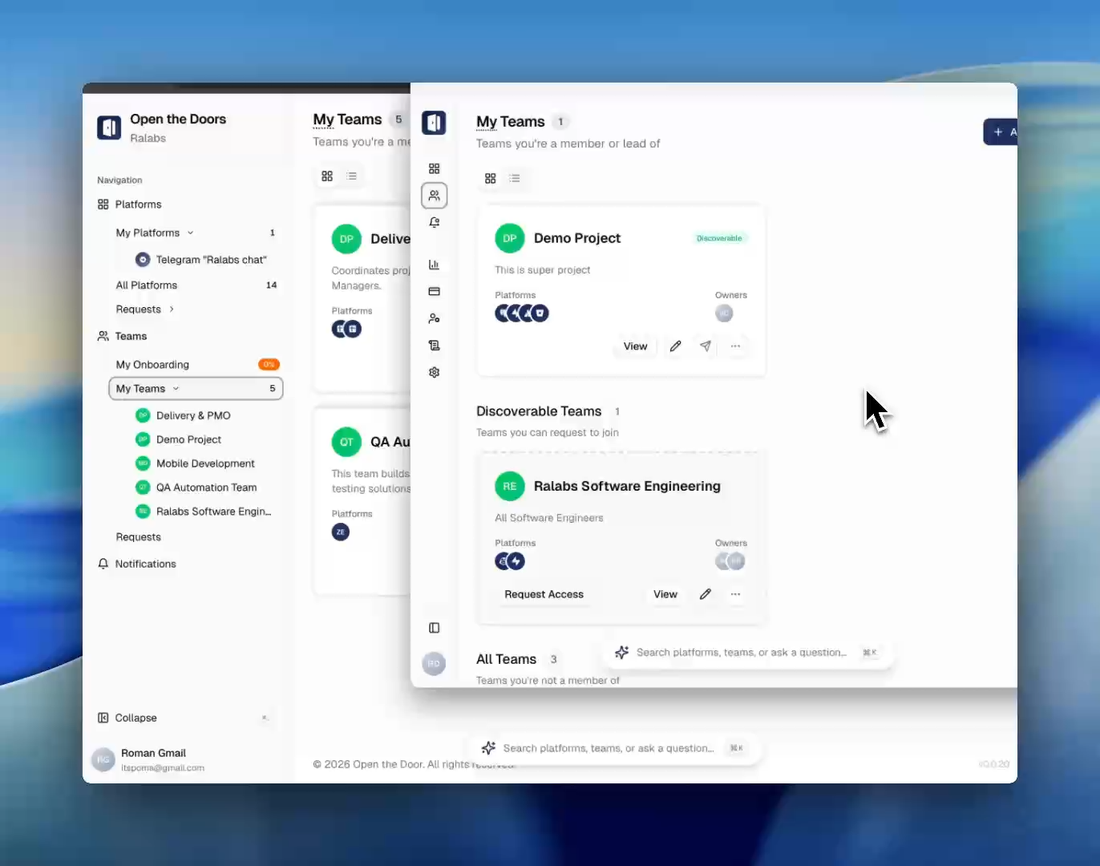Open My Onboarding in the sidebar
Screen dimensions: 1100x866
(x=152, y=365)
